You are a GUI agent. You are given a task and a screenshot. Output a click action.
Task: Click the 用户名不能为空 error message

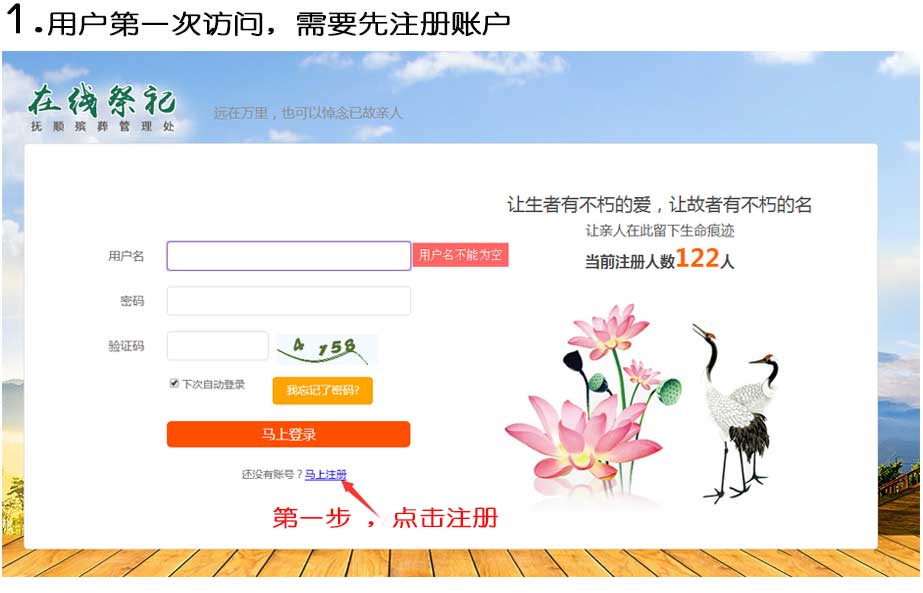(x=460, y=255)
